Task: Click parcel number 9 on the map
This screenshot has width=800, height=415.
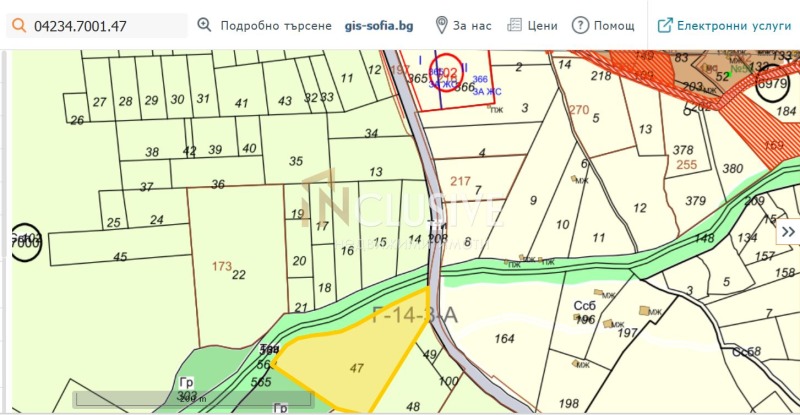Action: coord(533,200)
